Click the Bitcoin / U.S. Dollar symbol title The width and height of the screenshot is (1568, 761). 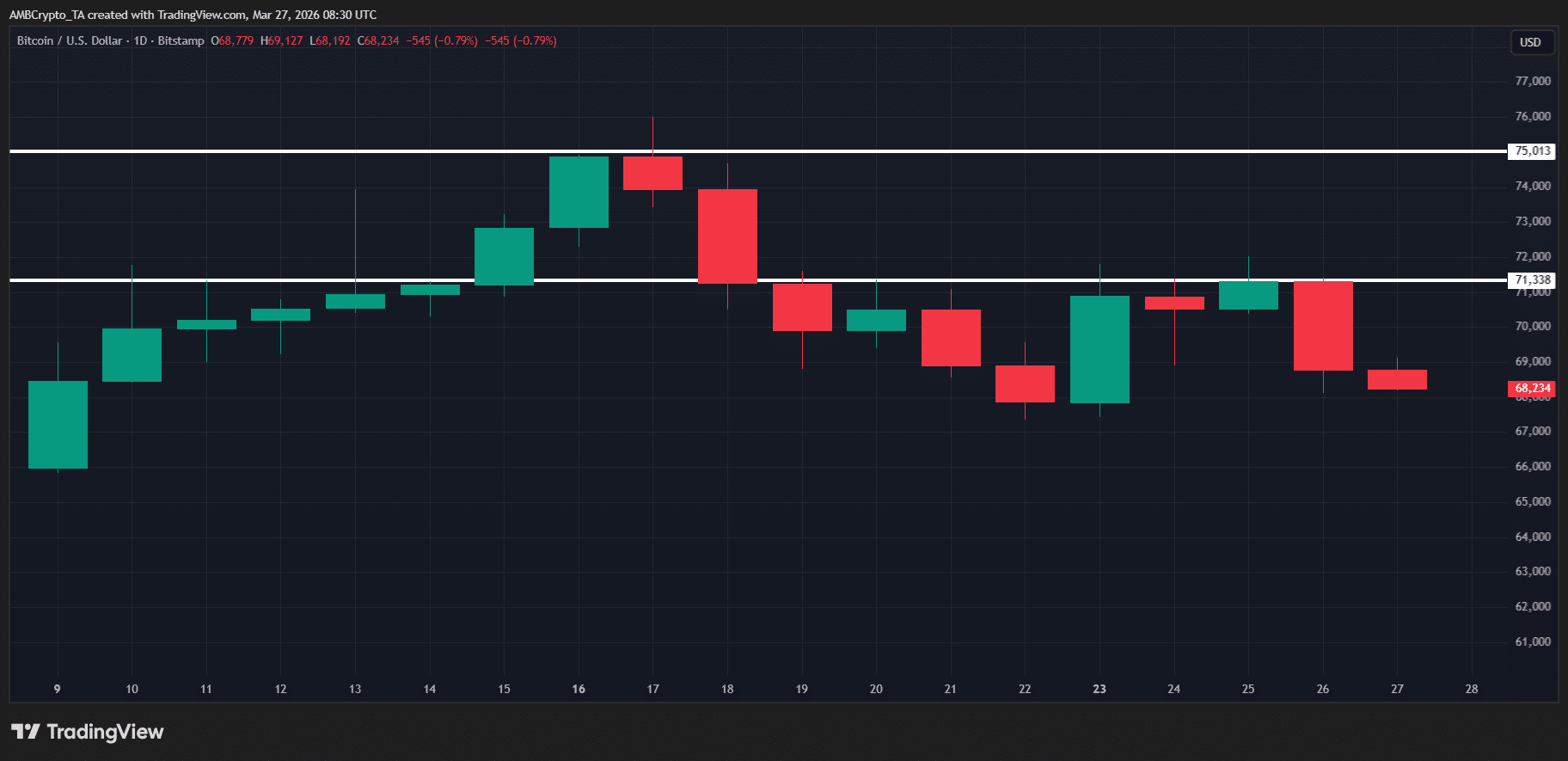point(70,40)
